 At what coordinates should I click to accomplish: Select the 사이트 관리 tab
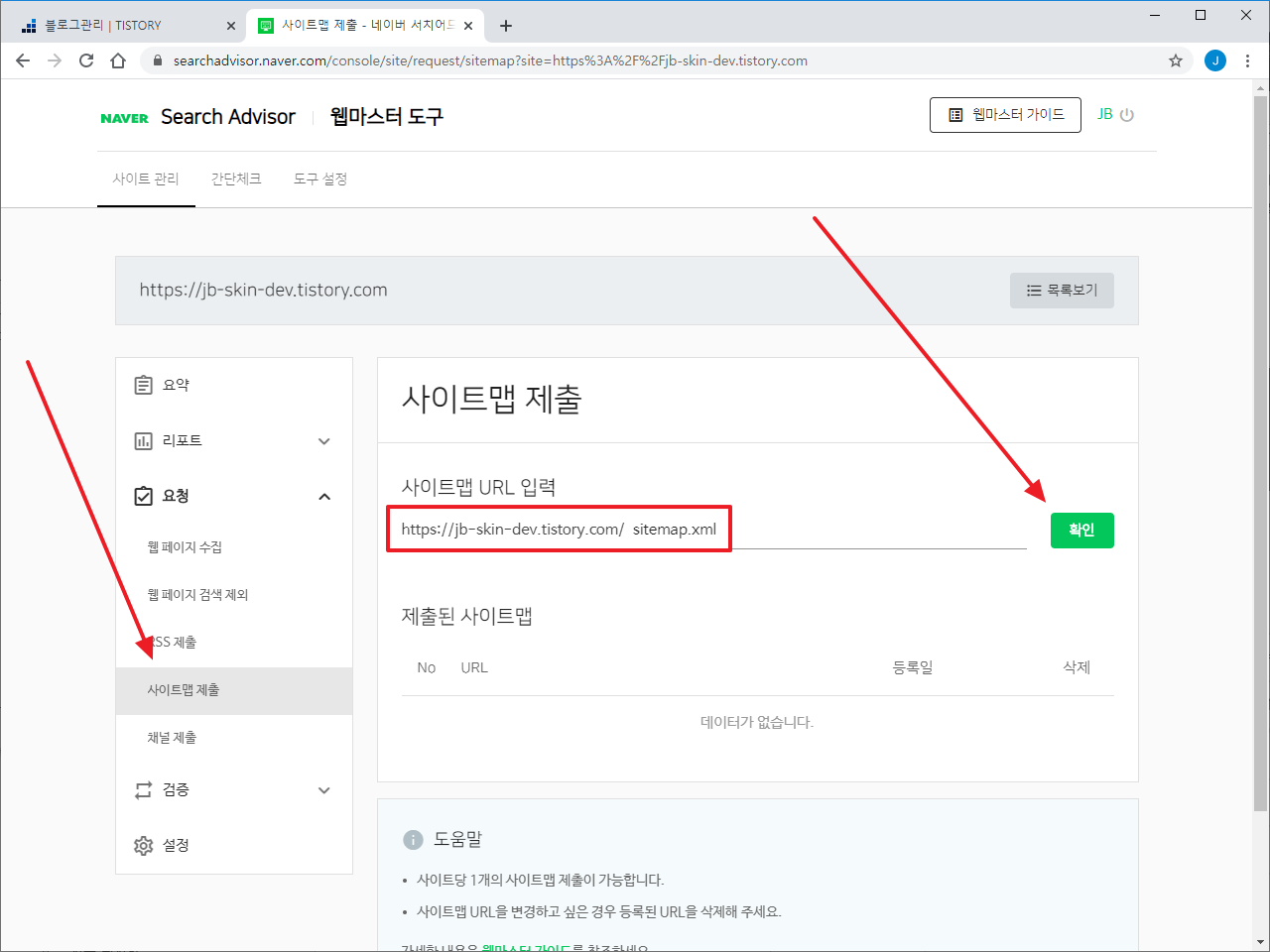point(146,179)
